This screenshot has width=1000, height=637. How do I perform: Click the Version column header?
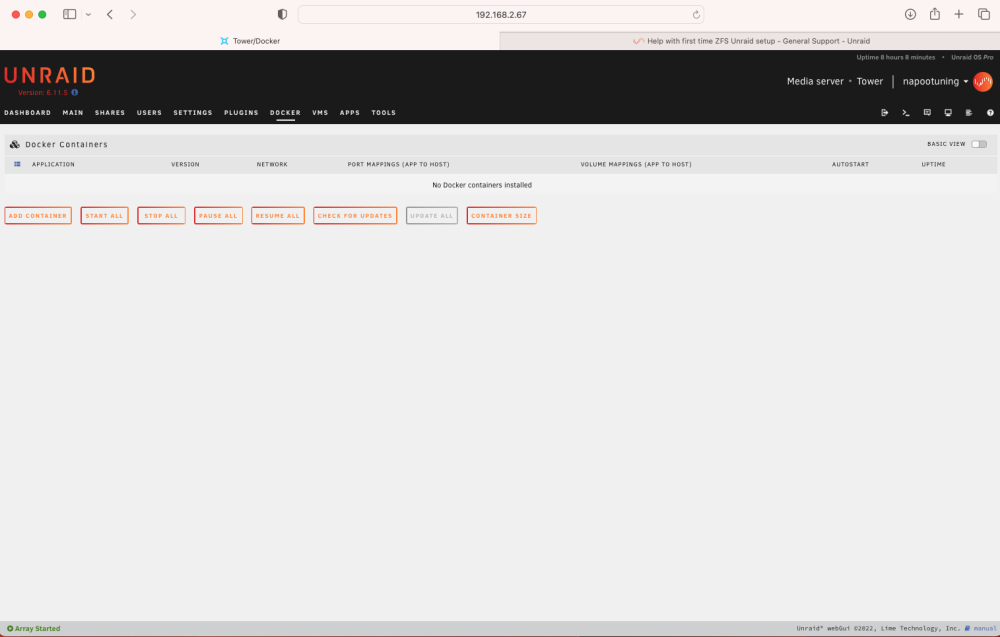[x=185, y=165]
